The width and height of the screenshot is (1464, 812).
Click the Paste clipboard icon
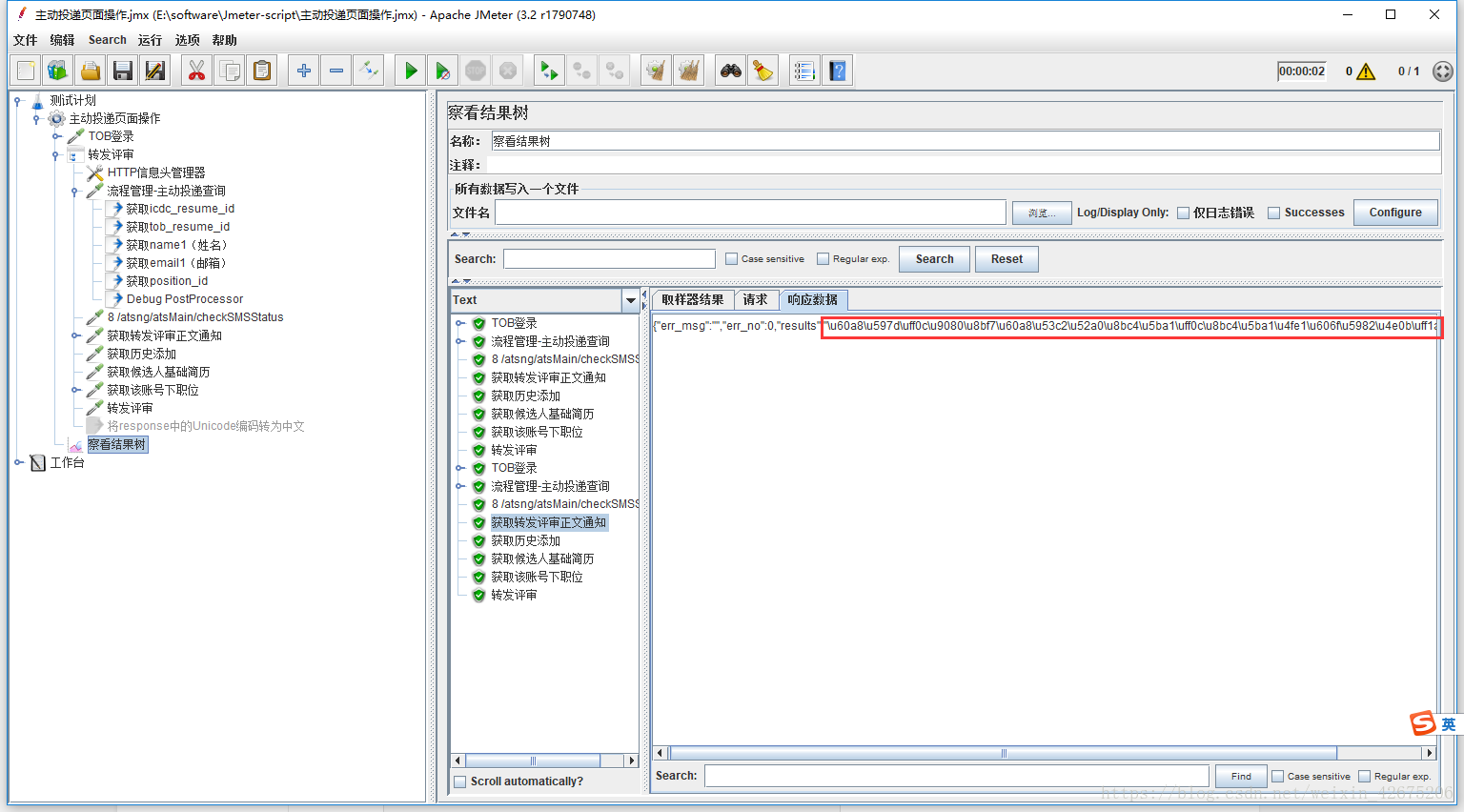click(x=262, y=71)
